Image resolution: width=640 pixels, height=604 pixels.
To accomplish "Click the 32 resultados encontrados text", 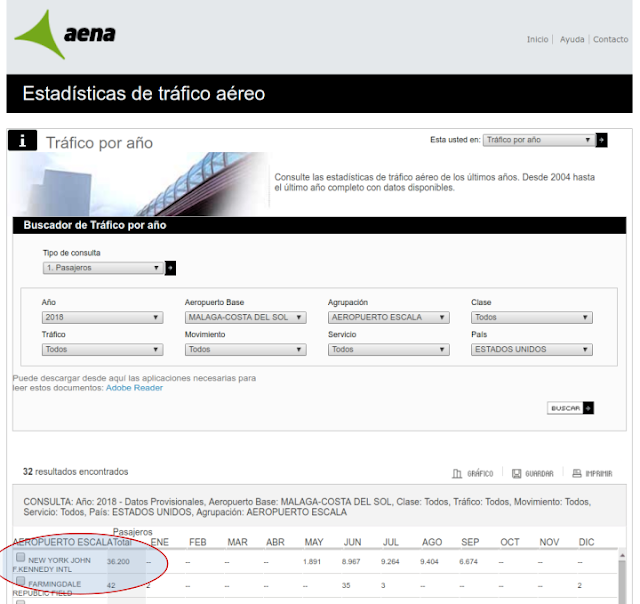I will [76, 471].
